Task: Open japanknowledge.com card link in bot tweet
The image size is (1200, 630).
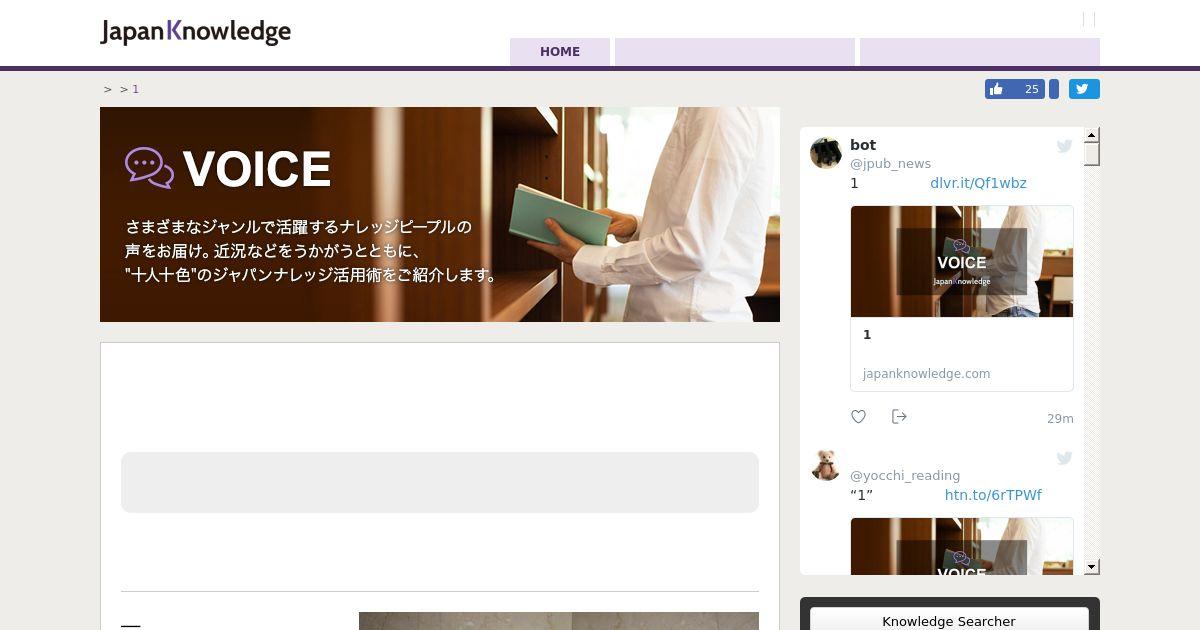Action: (926, 373)
